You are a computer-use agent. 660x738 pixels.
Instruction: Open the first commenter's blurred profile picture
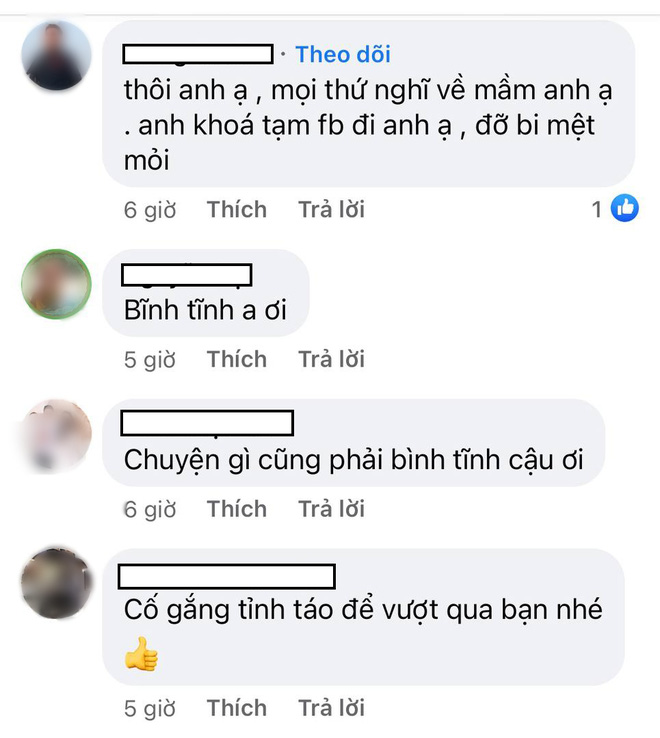56,56
